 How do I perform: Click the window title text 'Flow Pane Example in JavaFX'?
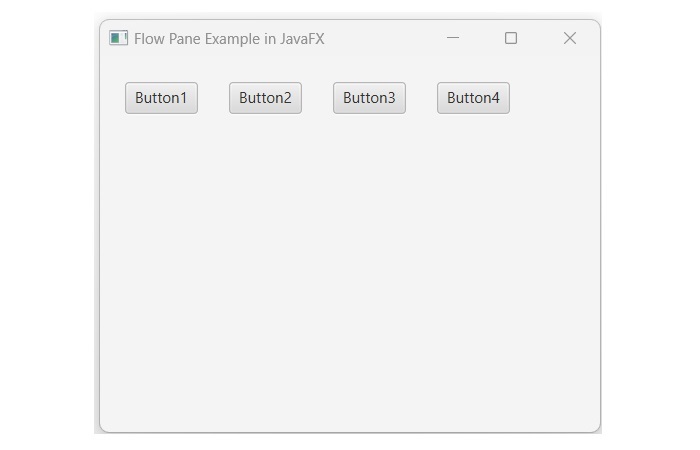[x=229, y=39]
